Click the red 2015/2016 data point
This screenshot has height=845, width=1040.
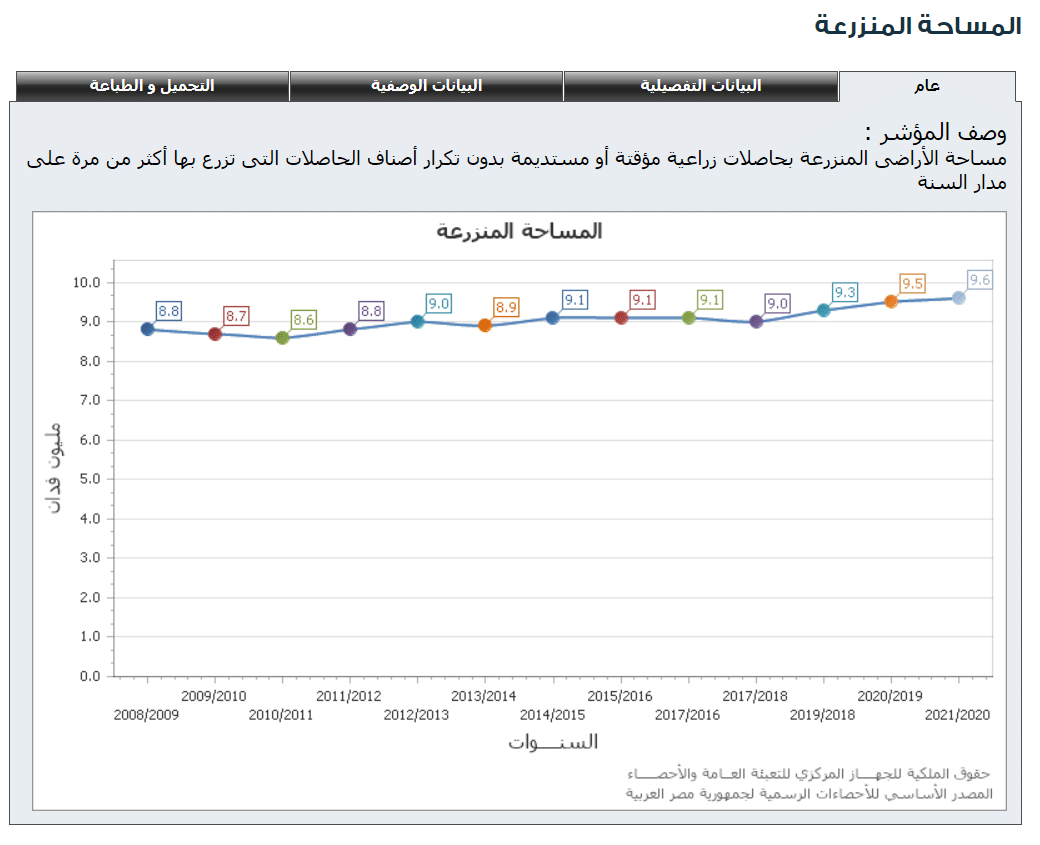[621, 317]
